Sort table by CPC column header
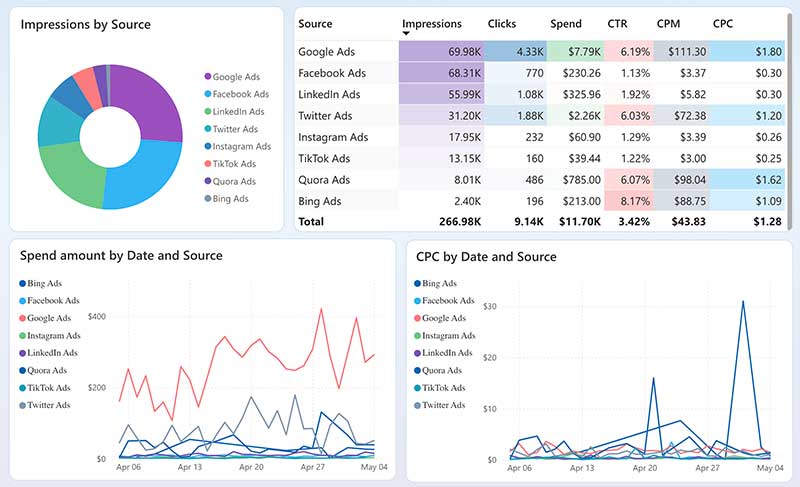800x487 pixels. click(722, 23)
